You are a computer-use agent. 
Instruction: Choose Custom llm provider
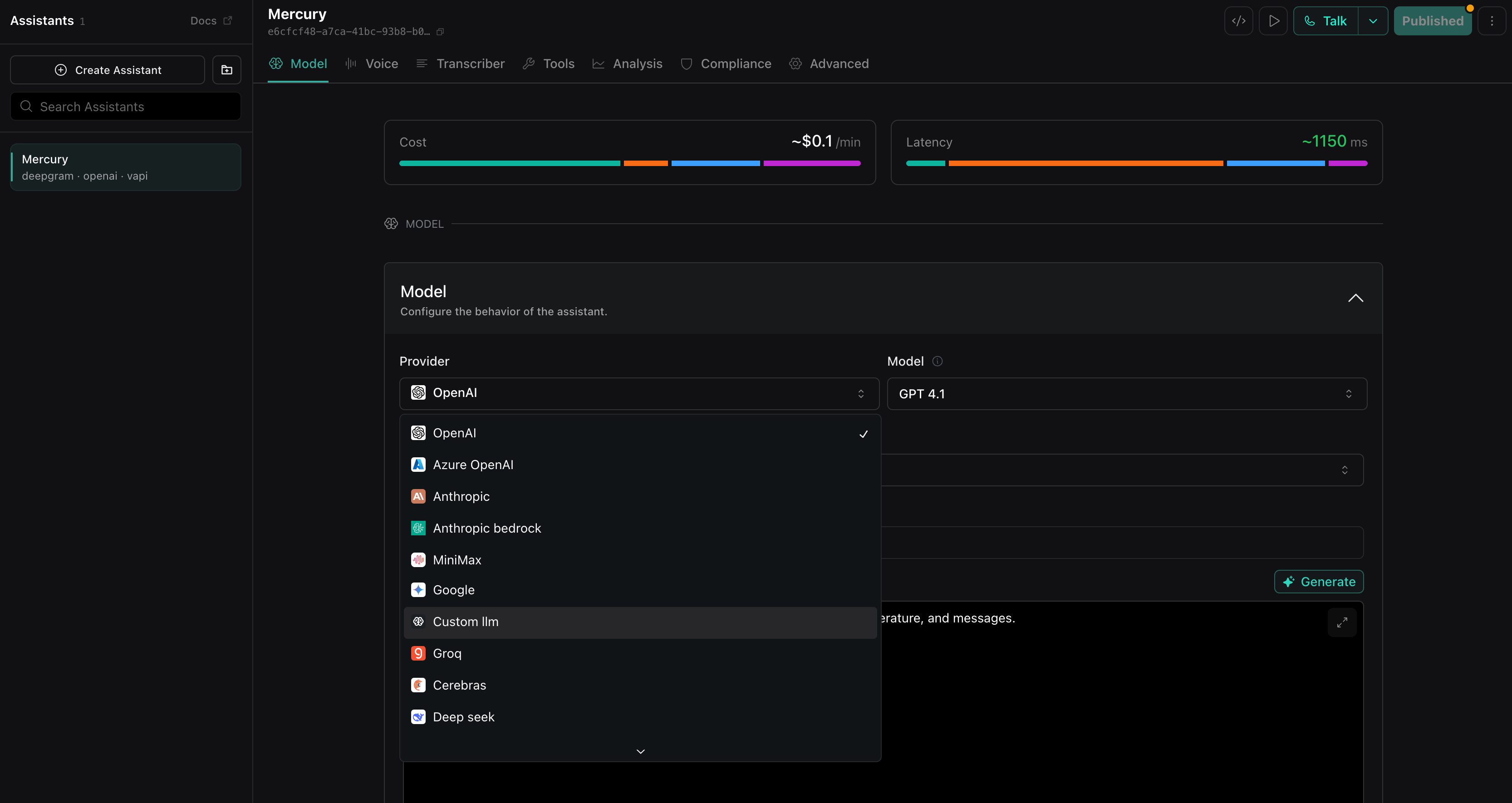click(x=640, y=622)
